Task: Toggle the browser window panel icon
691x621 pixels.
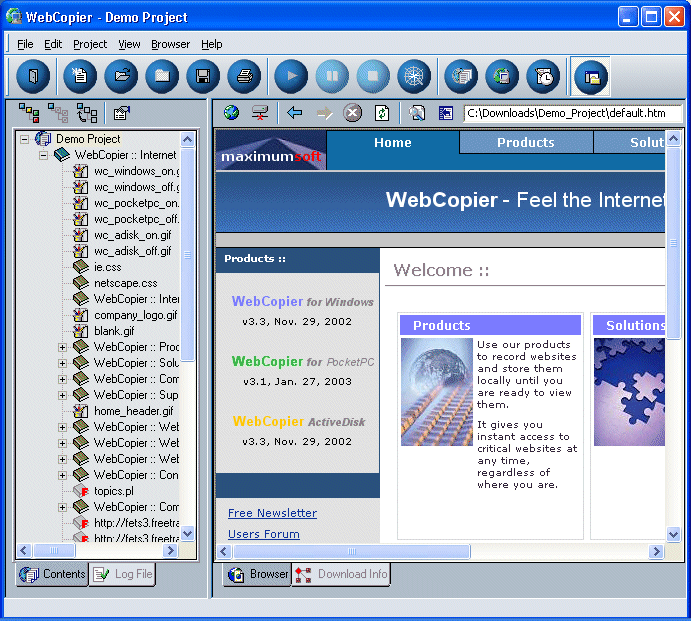Action: click(x=591, y=78)
